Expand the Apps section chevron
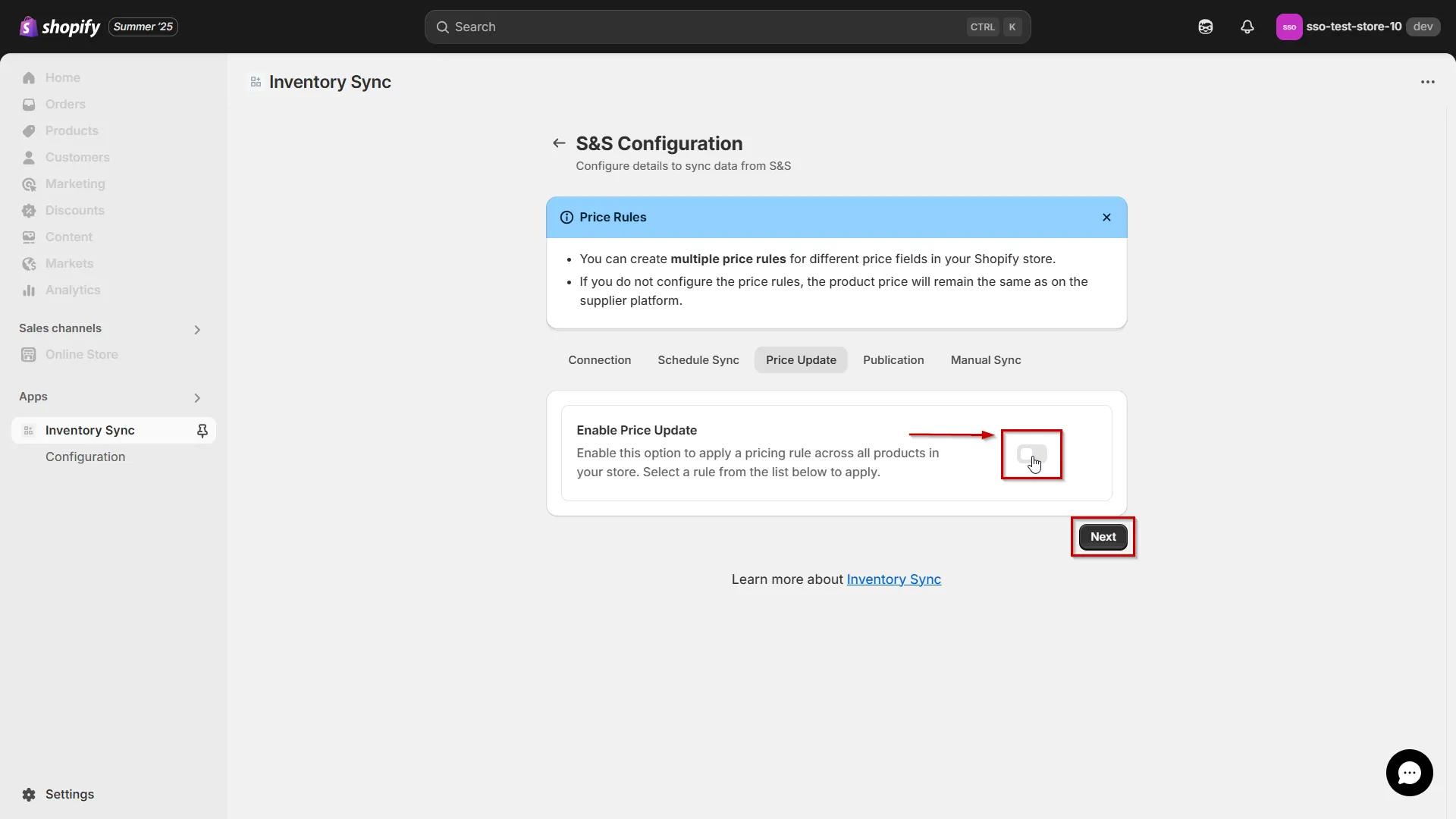 tap(197, 398)
